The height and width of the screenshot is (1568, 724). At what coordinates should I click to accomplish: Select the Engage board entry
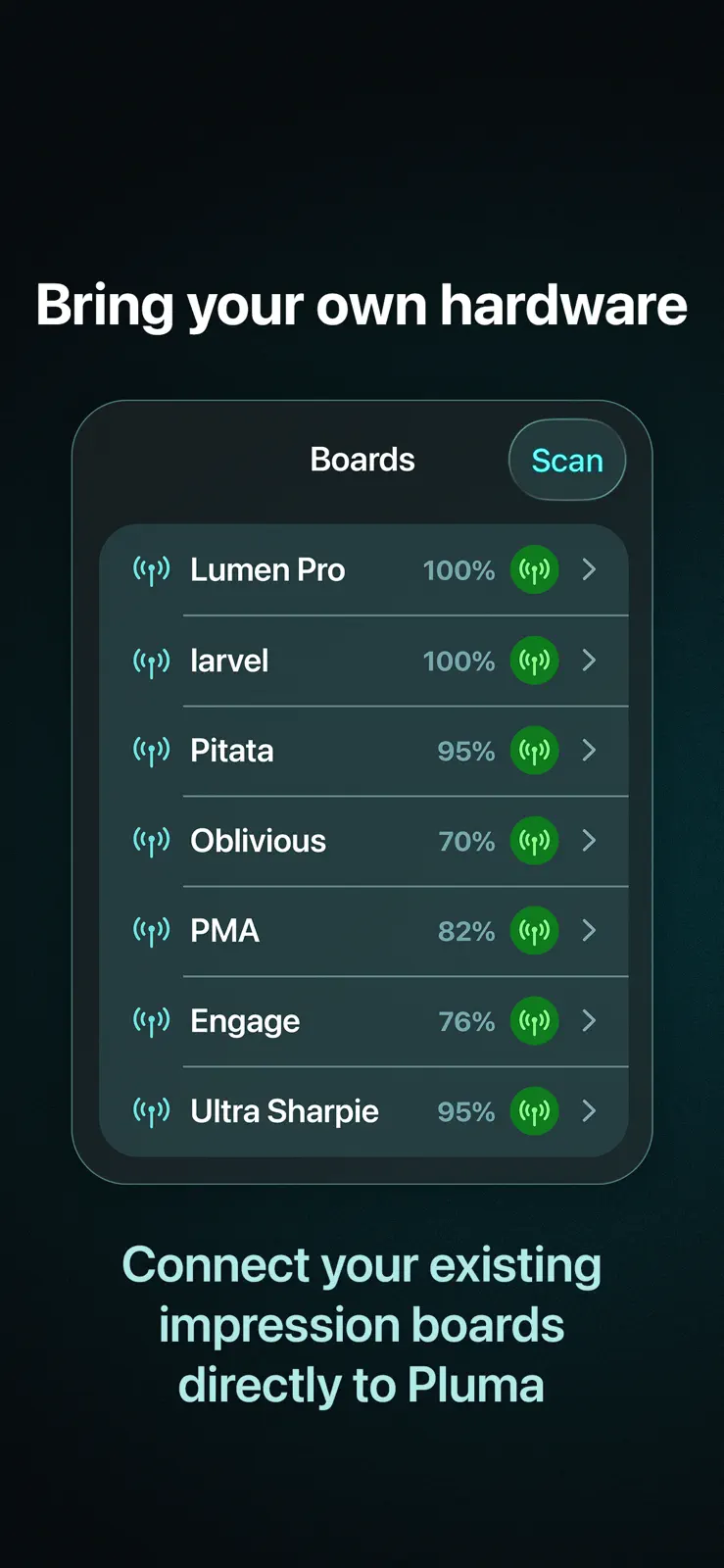pos(363,1021)
